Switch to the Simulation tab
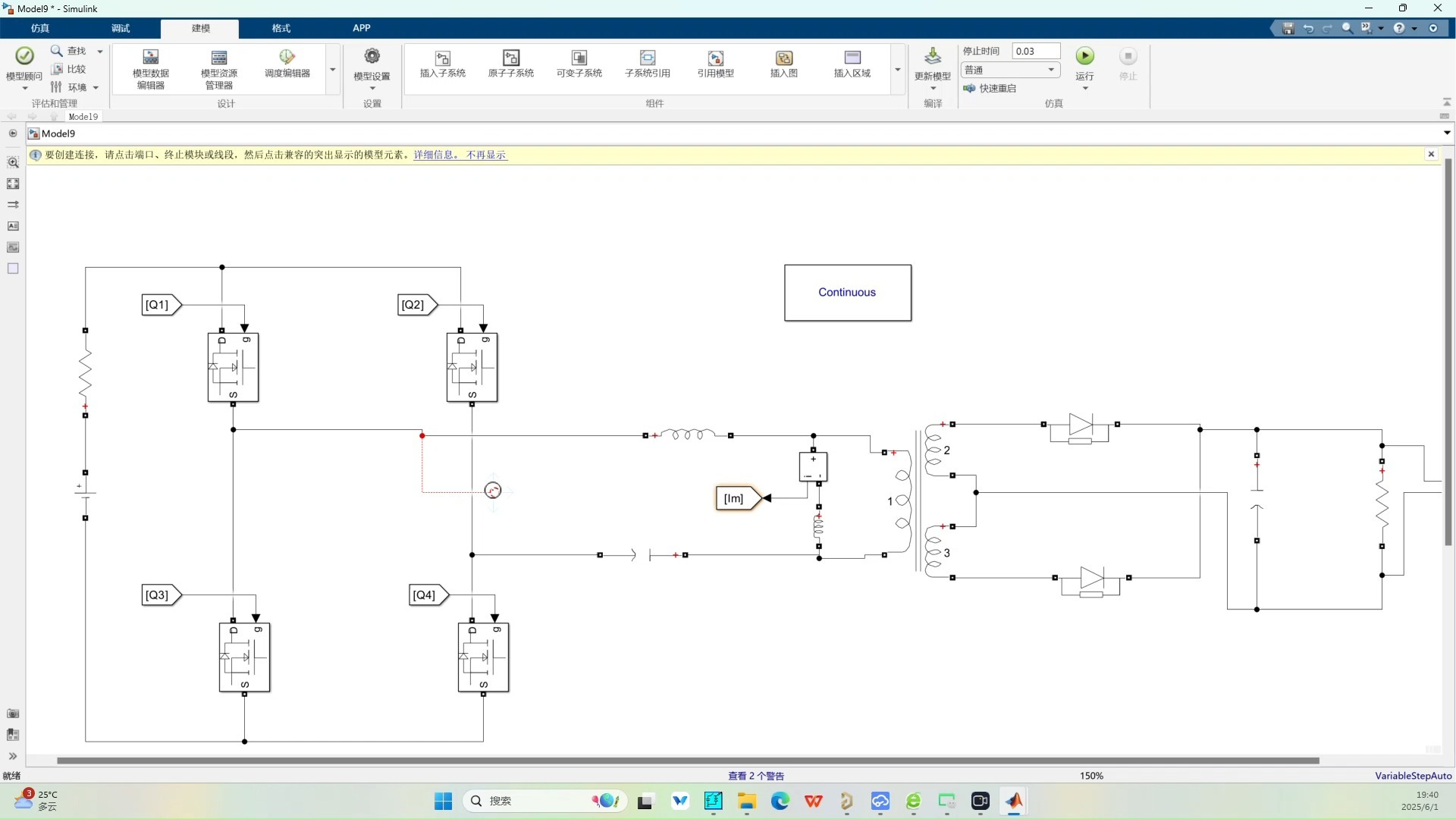 pyautogui.click(x=40, y=28)
